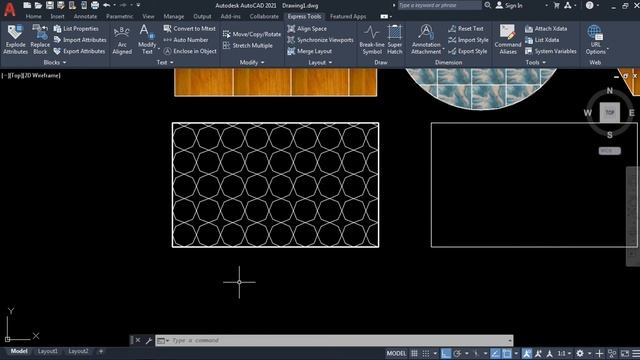The height and width of the screenshot is (360, 640).
Task: Expand the Modify panel dropdown
Action: coord(252,62)
